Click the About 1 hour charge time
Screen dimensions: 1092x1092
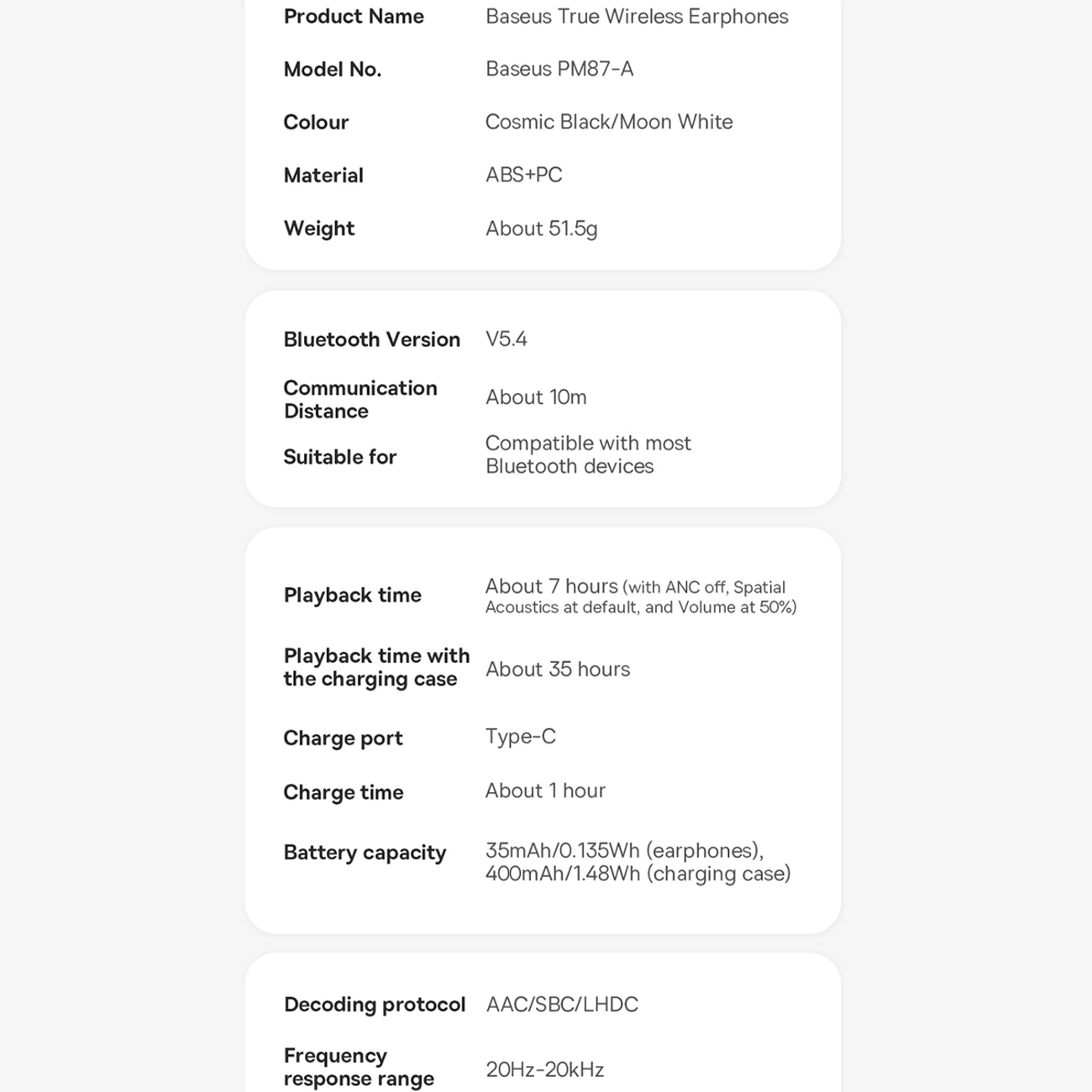coord(545,790)
